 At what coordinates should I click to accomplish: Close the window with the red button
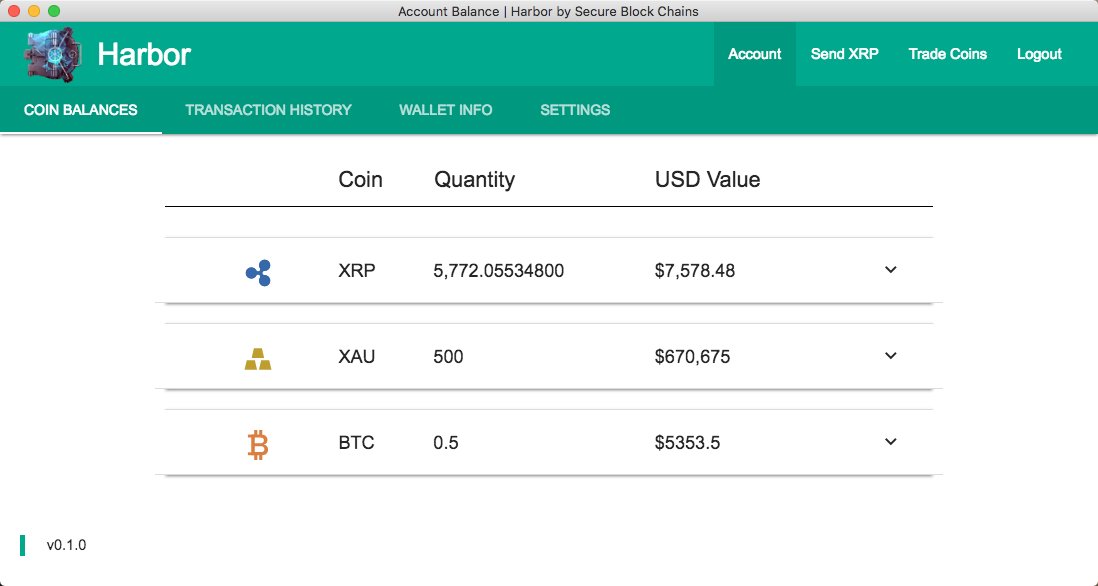[14, 11]
